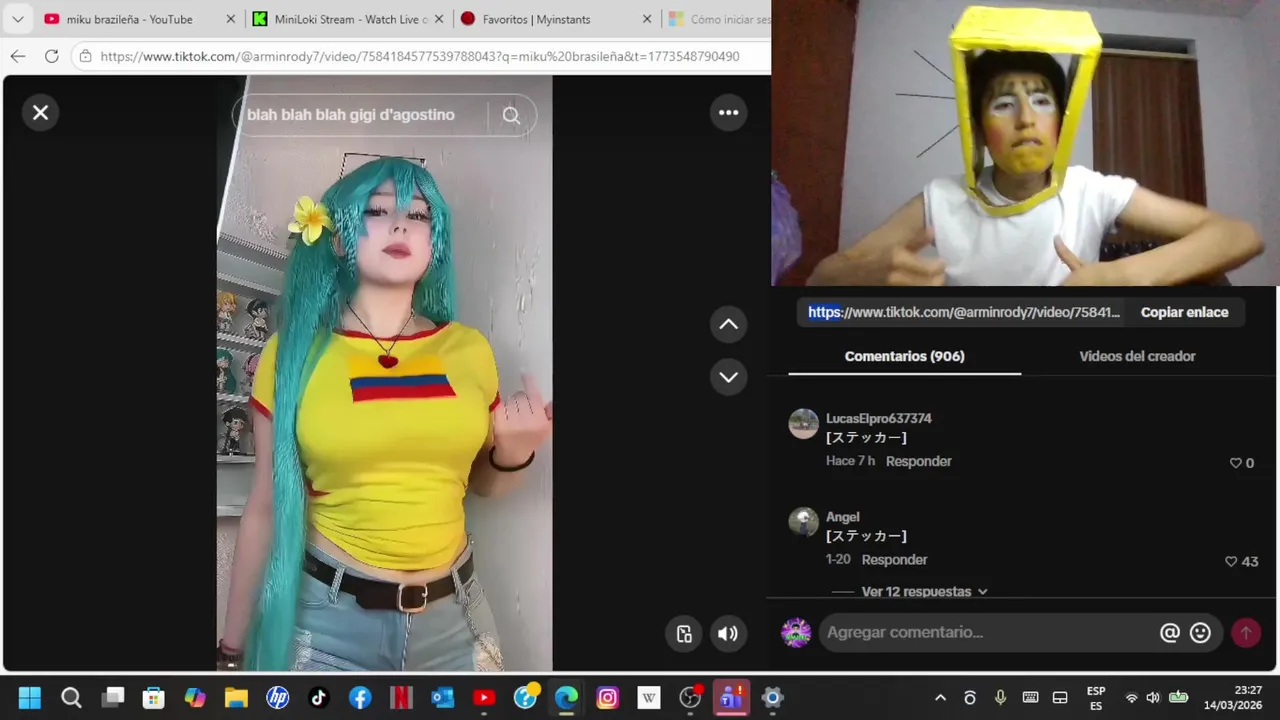Viewport: 1280px width, 720px height.
Task: Open volume control in system tray
Action: (1153, 698)
